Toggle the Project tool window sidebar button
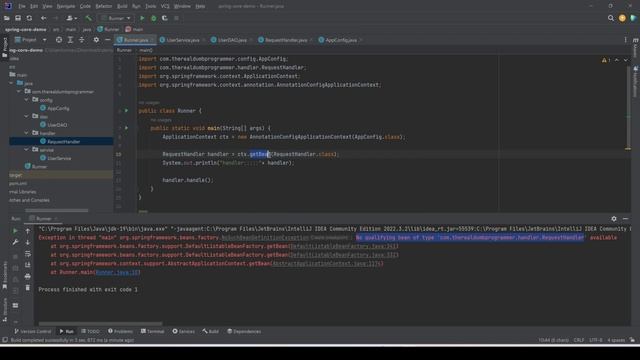Screen dimensions: 640x360 click(x=4, y=47)
